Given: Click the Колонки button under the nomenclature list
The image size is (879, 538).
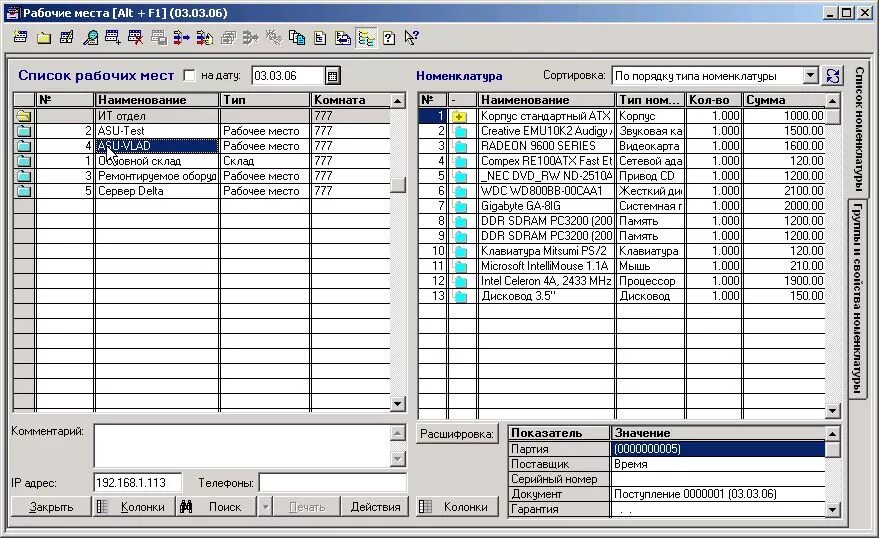Looking at the screenshot, I should [457, 507].
